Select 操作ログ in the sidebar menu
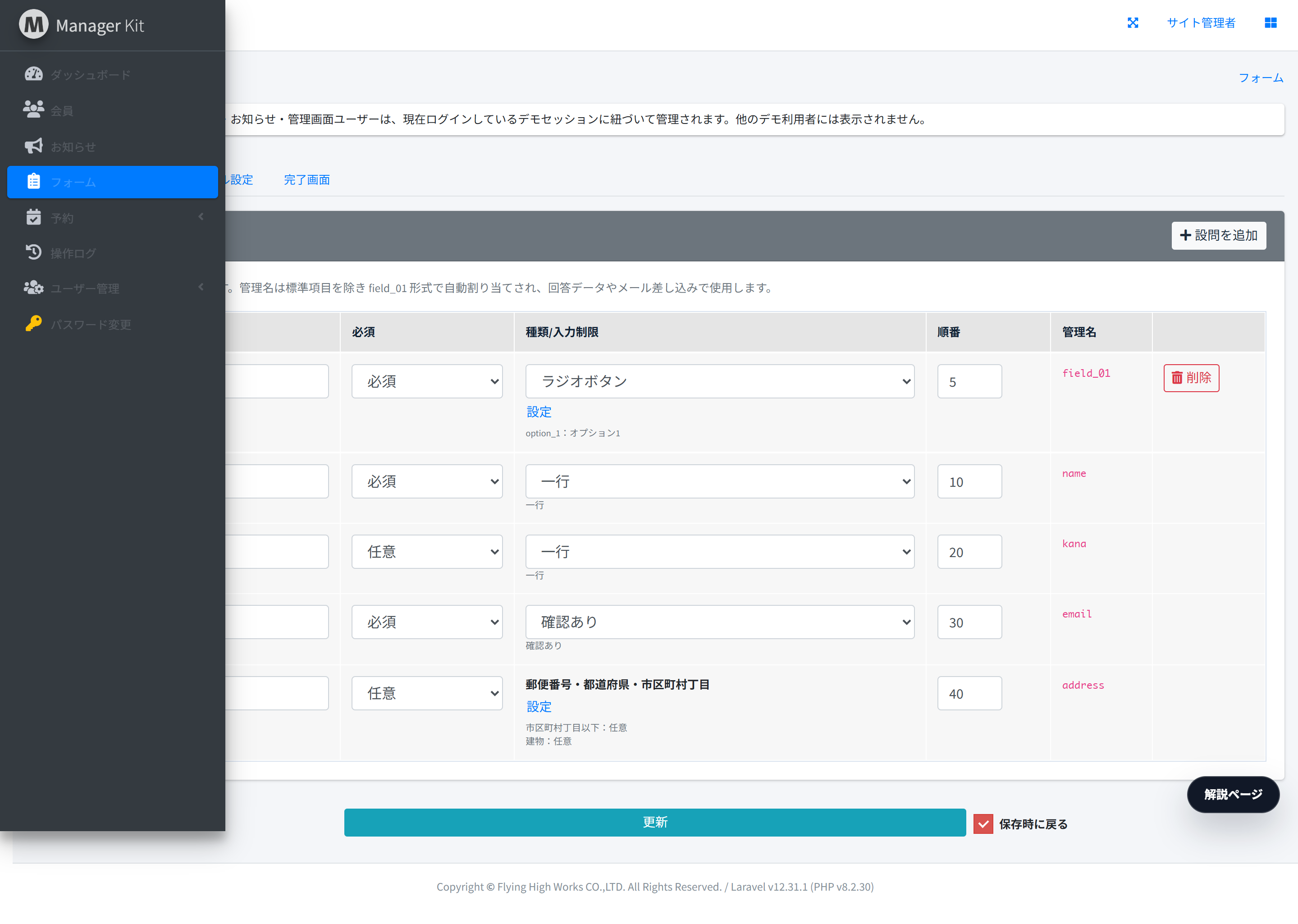This screenshot has height=924, width=1298. [x=113, y=253]
